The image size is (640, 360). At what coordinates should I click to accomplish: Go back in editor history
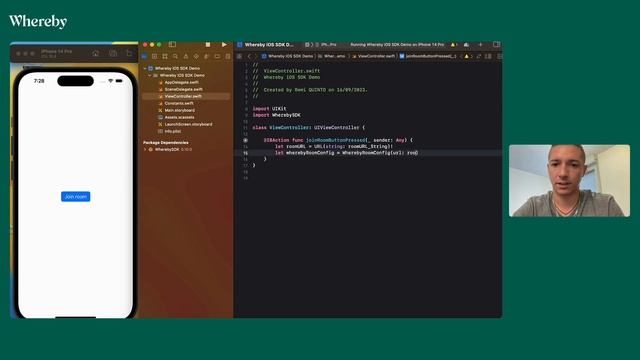coord(249,56)
